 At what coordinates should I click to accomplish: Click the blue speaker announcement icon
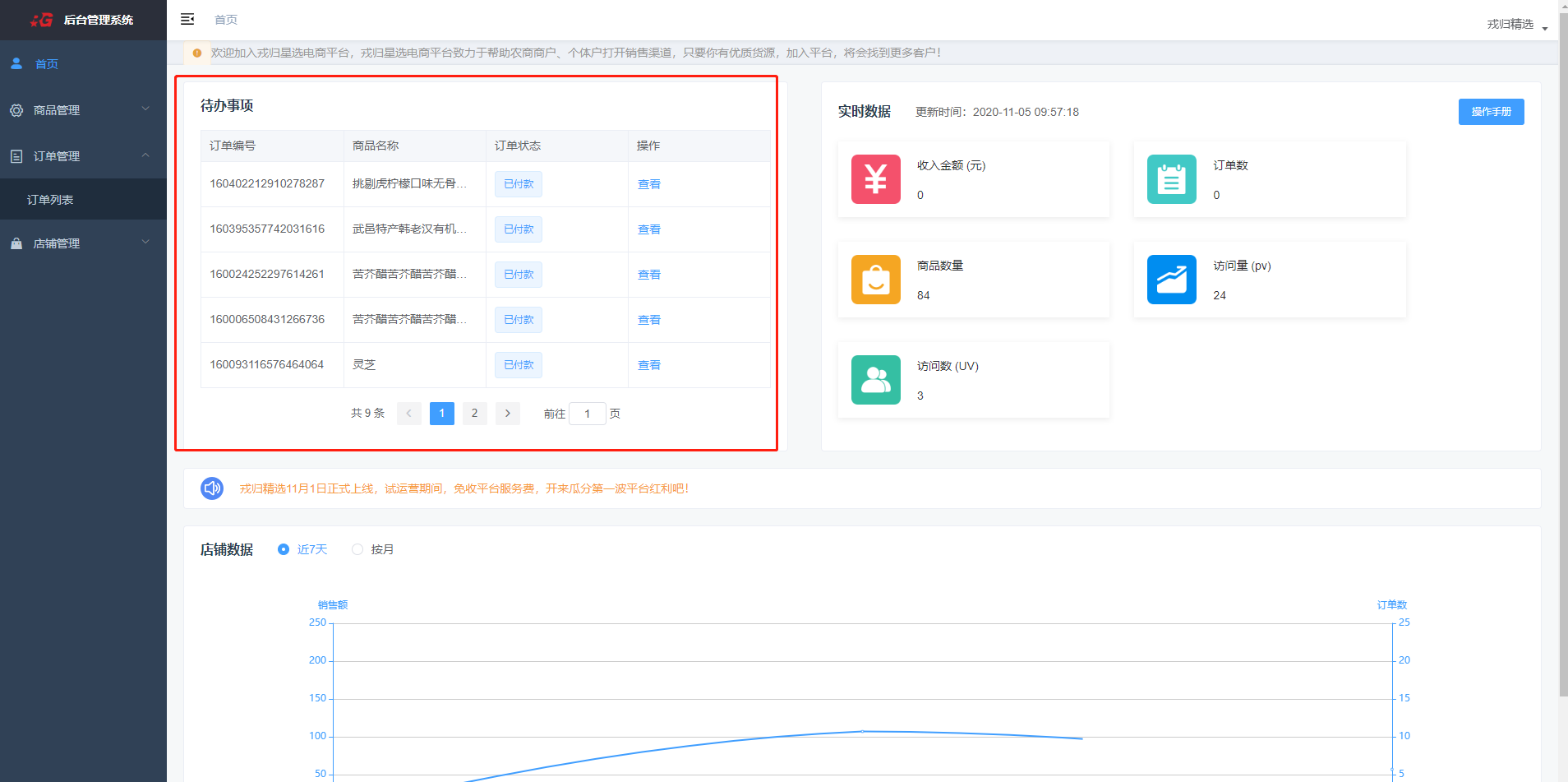point(212,488)
